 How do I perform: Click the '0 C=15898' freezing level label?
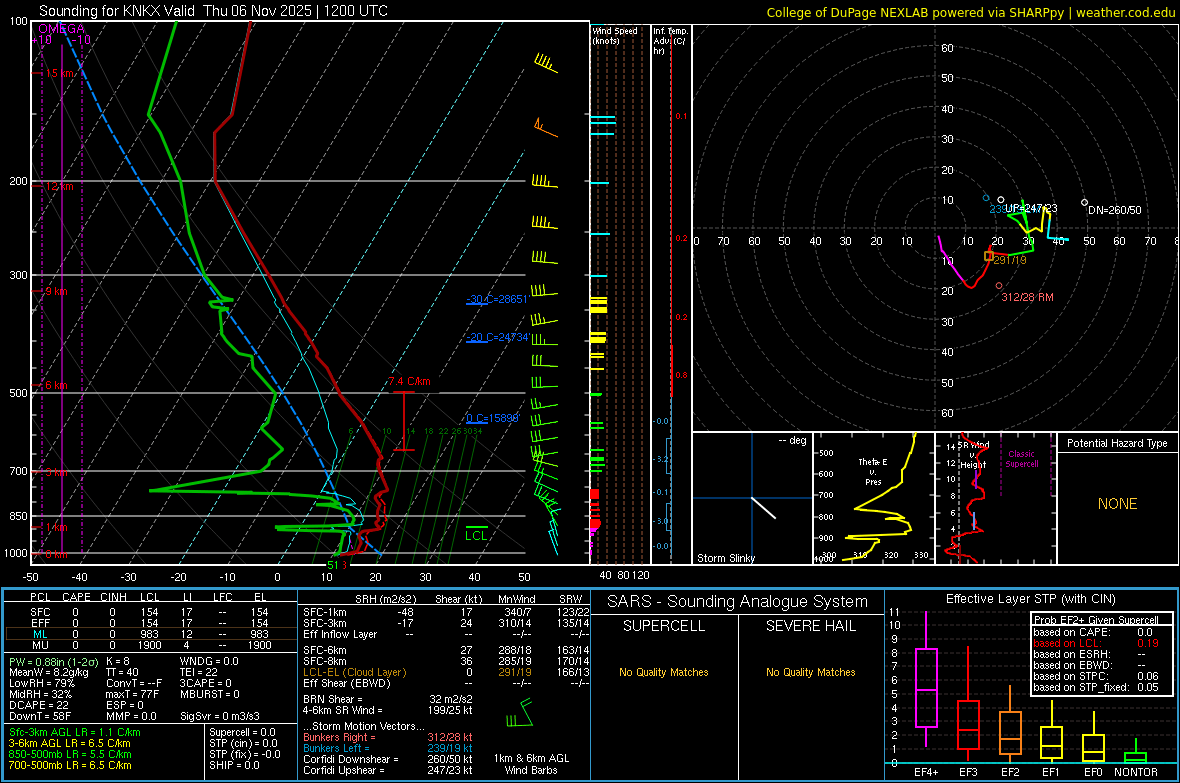[x=492, y=418]
